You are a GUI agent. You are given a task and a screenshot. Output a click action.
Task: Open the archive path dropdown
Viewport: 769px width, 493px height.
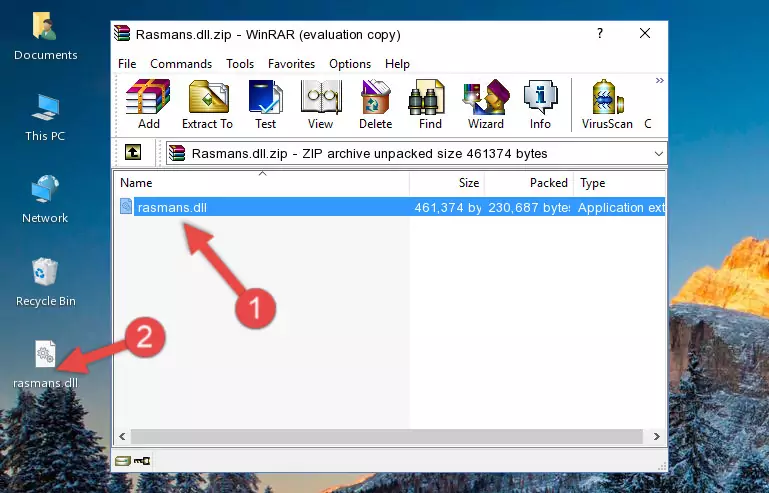(659, 154)
